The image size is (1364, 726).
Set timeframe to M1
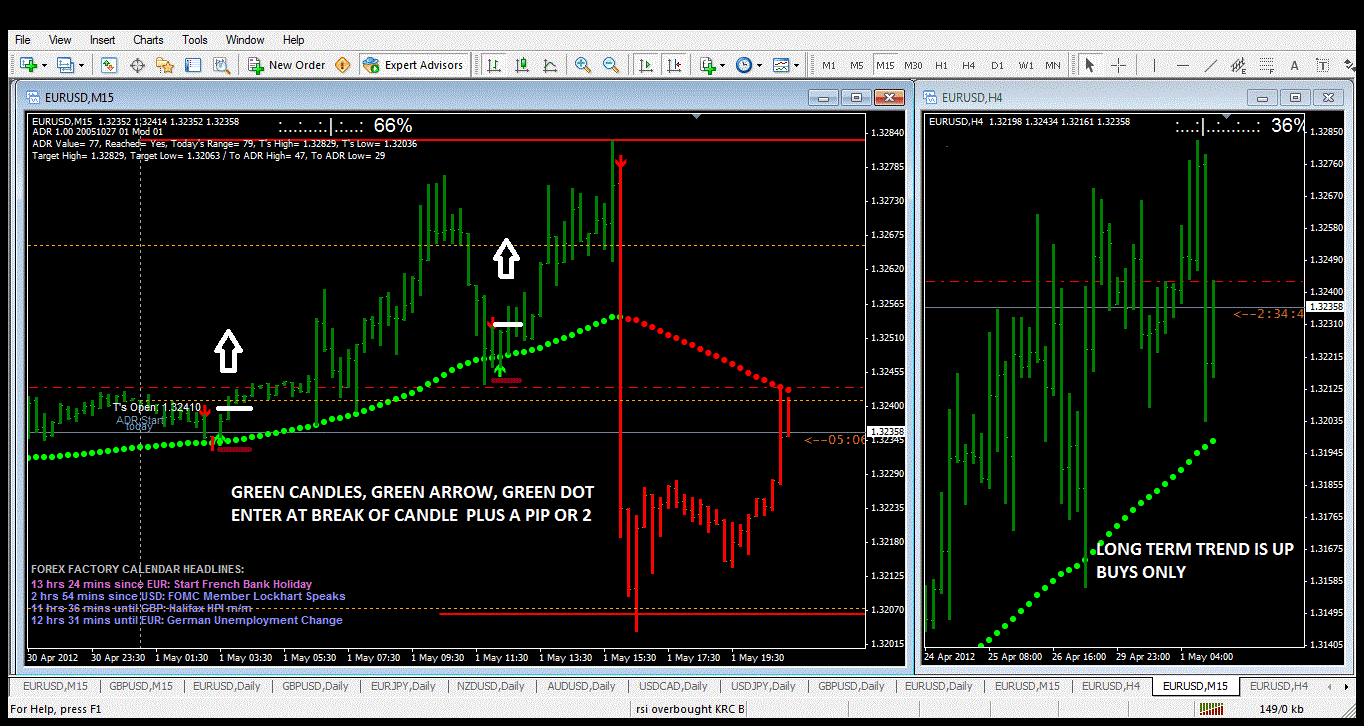pyautogui.click(x=829, y=65)
